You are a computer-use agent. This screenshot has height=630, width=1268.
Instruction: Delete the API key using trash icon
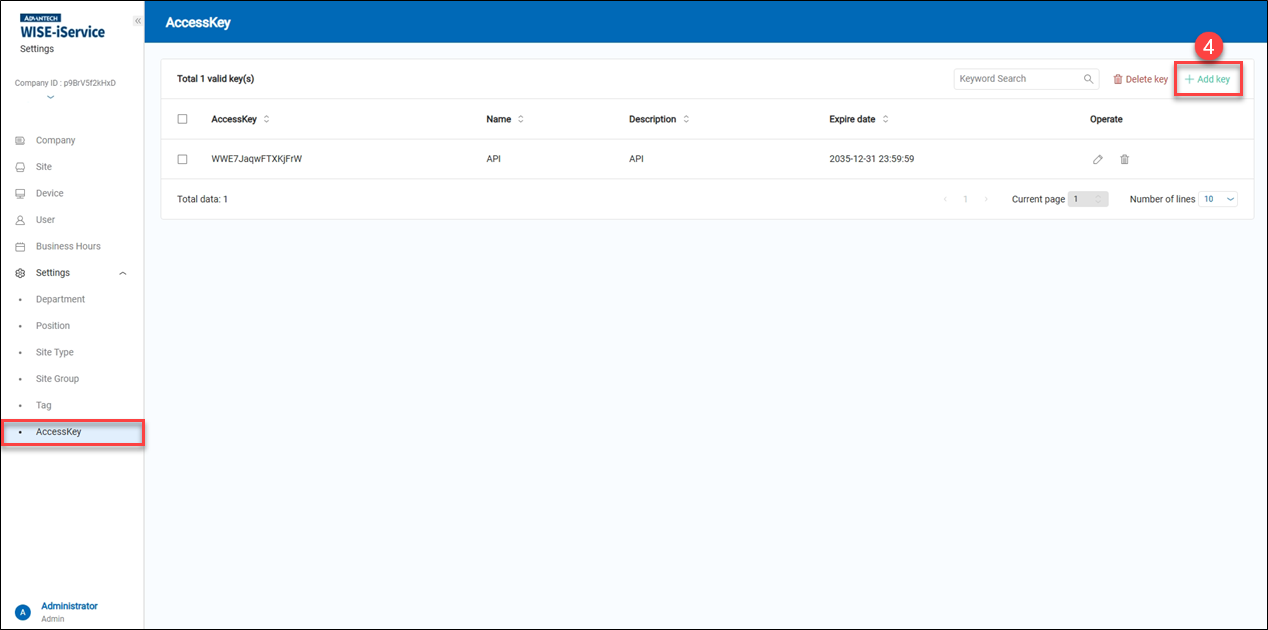click(1124, 159)
